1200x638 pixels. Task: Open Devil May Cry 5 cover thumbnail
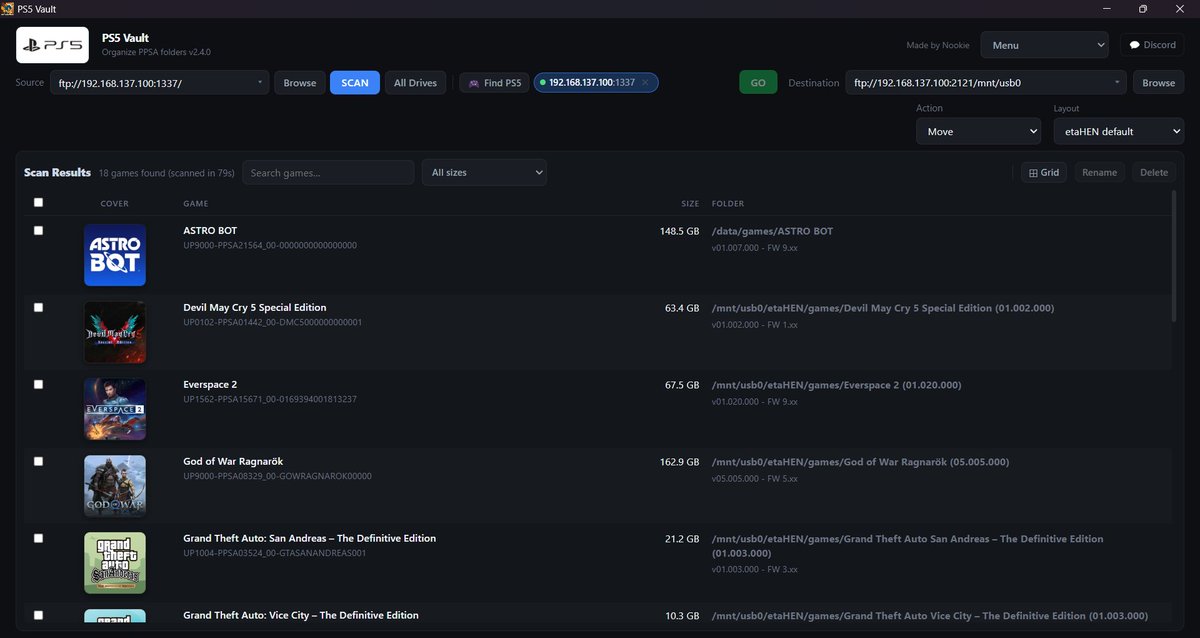[115, 331]
